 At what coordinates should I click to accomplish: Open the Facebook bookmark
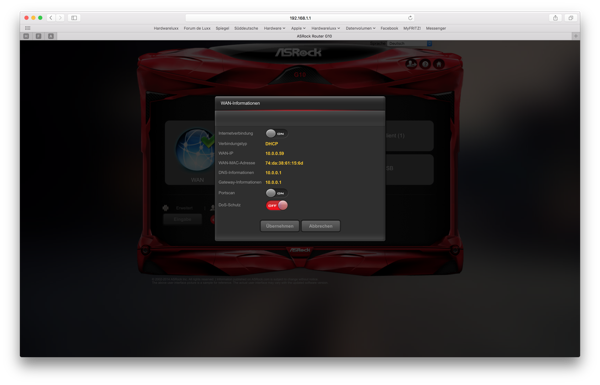(389, 28)
